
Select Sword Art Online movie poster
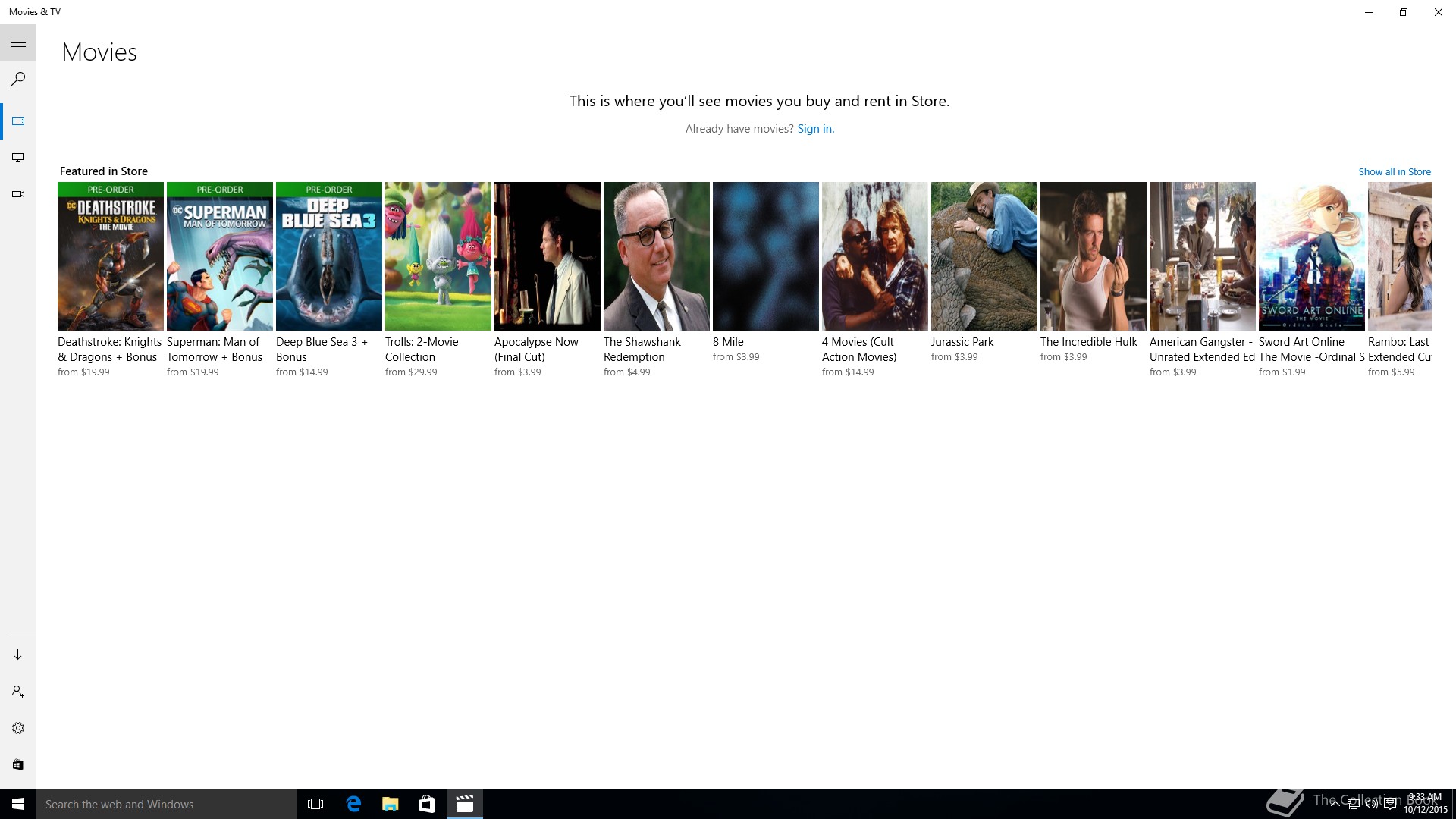[x=1312, y=256]
